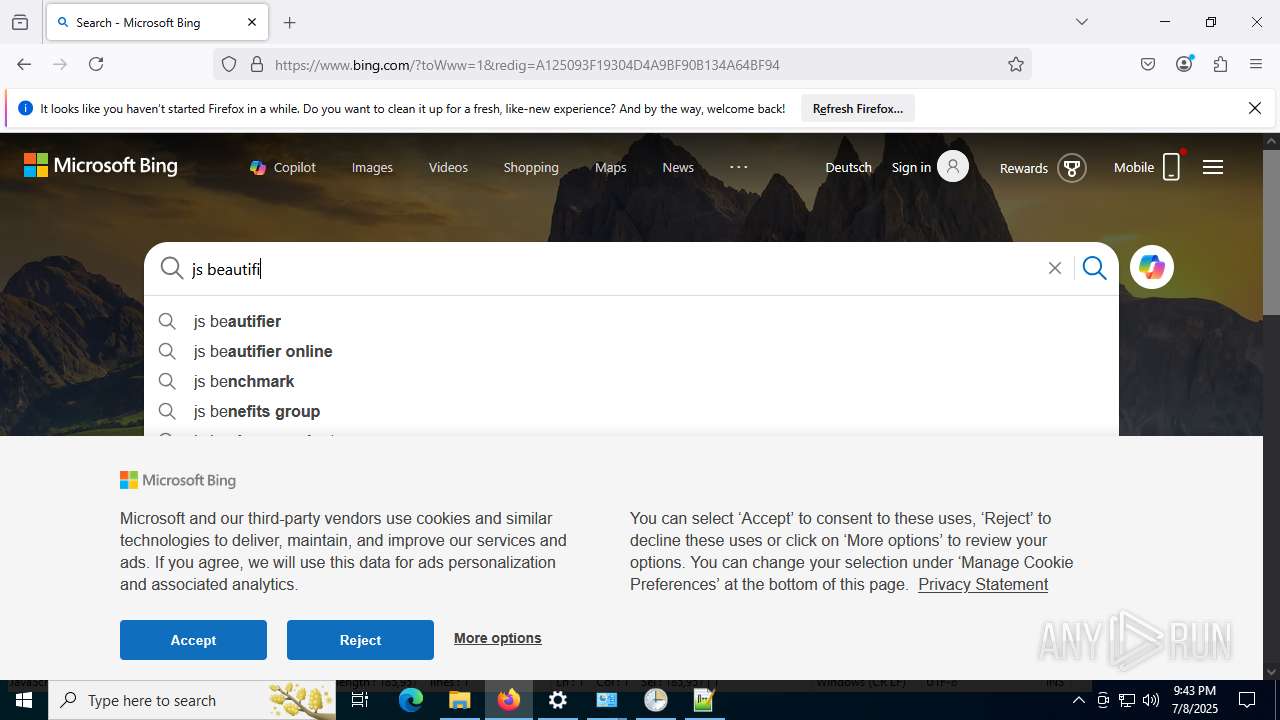
Task: Submit the search with the blue magnifier
Action: point(1095,268)
